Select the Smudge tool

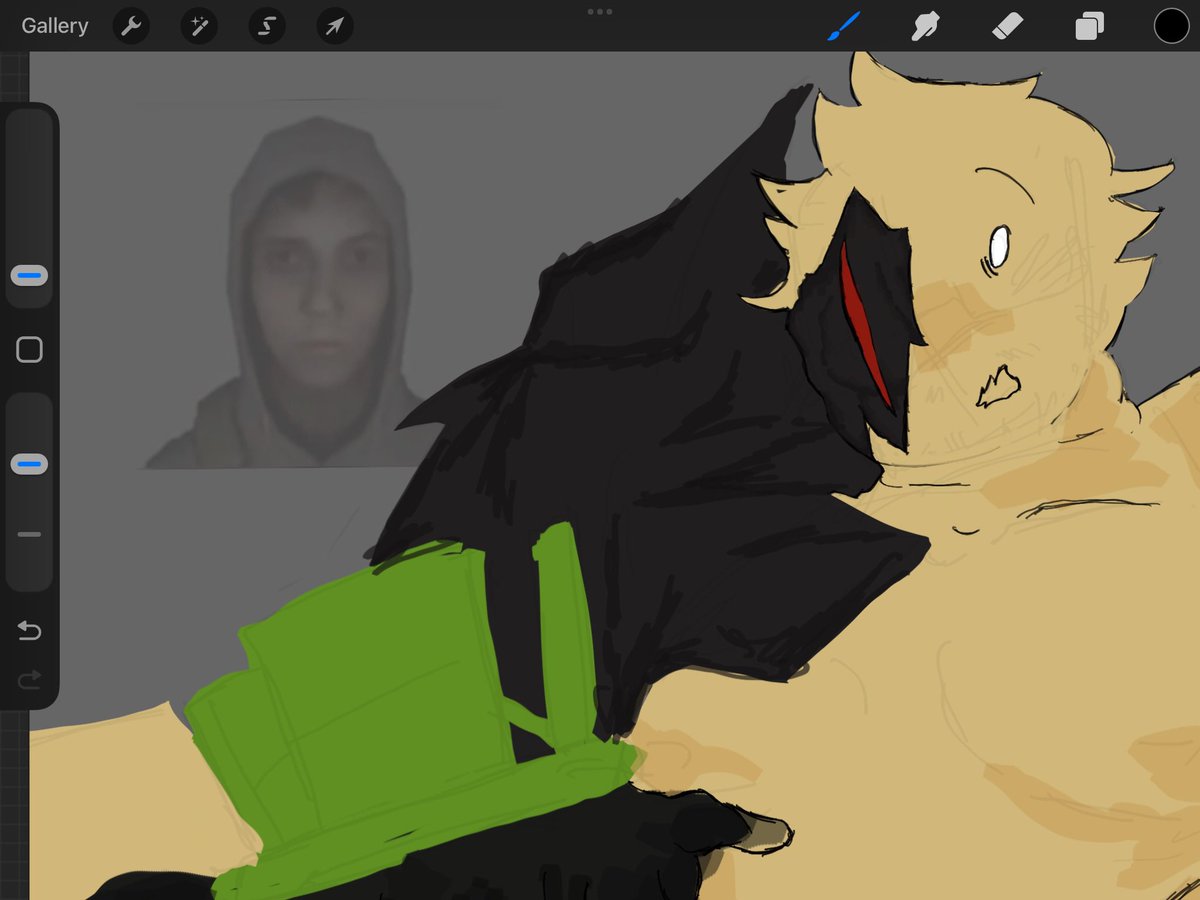[x=925, y=26]
